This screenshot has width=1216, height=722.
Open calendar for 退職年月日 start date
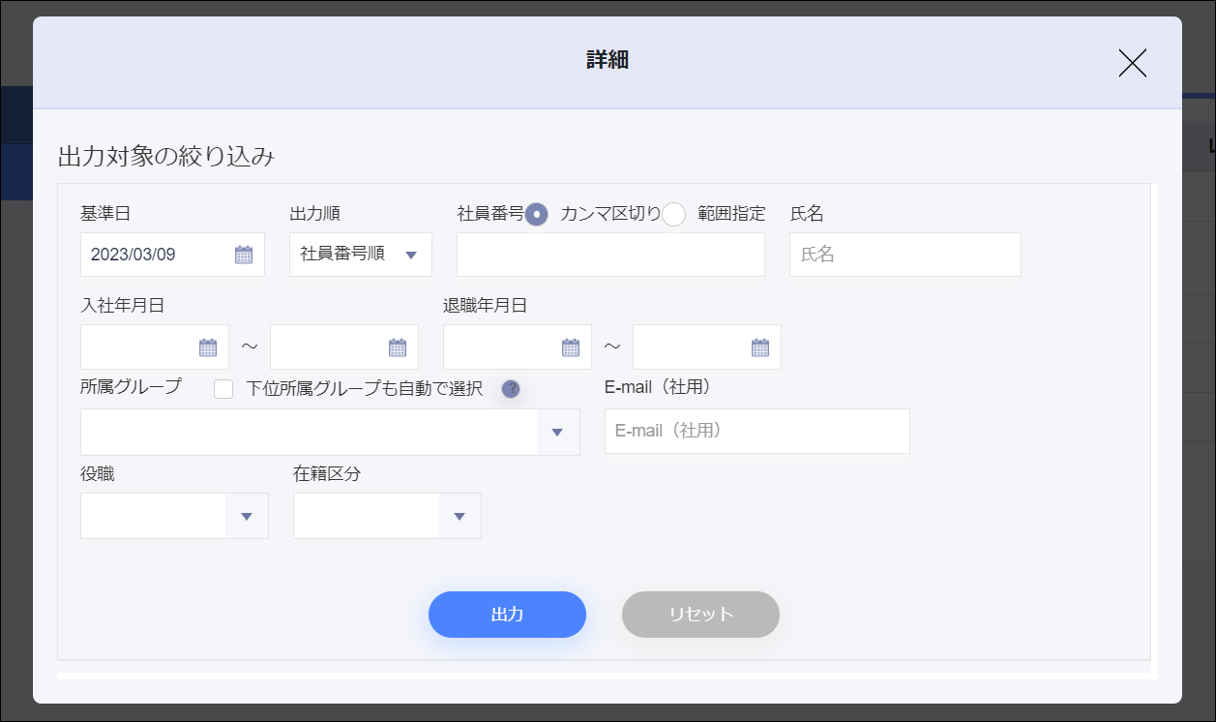click(x=570, y=347)
